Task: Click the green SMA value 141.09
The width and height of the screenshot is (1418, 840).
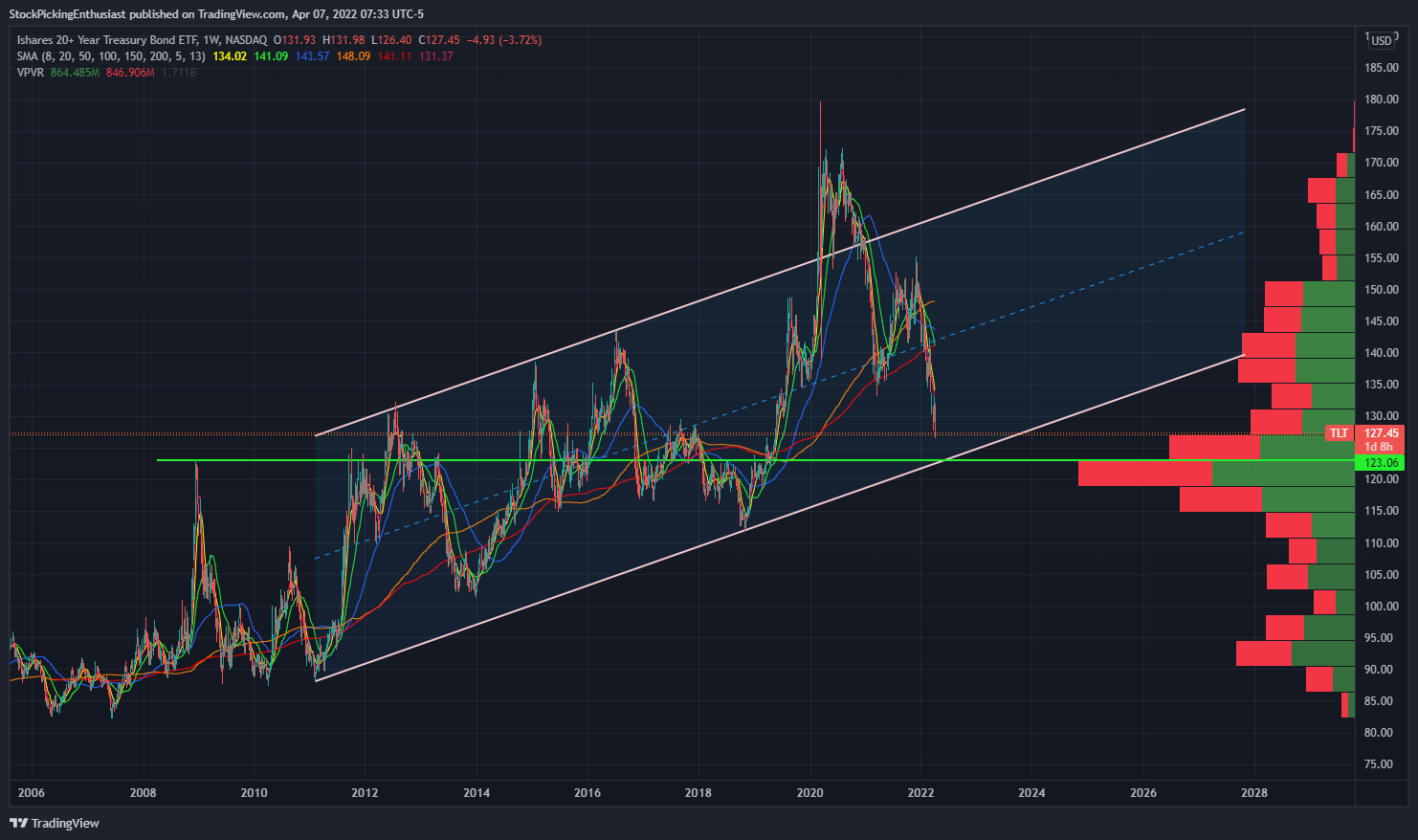Action: pyautogui.click(x=271, y=56)
